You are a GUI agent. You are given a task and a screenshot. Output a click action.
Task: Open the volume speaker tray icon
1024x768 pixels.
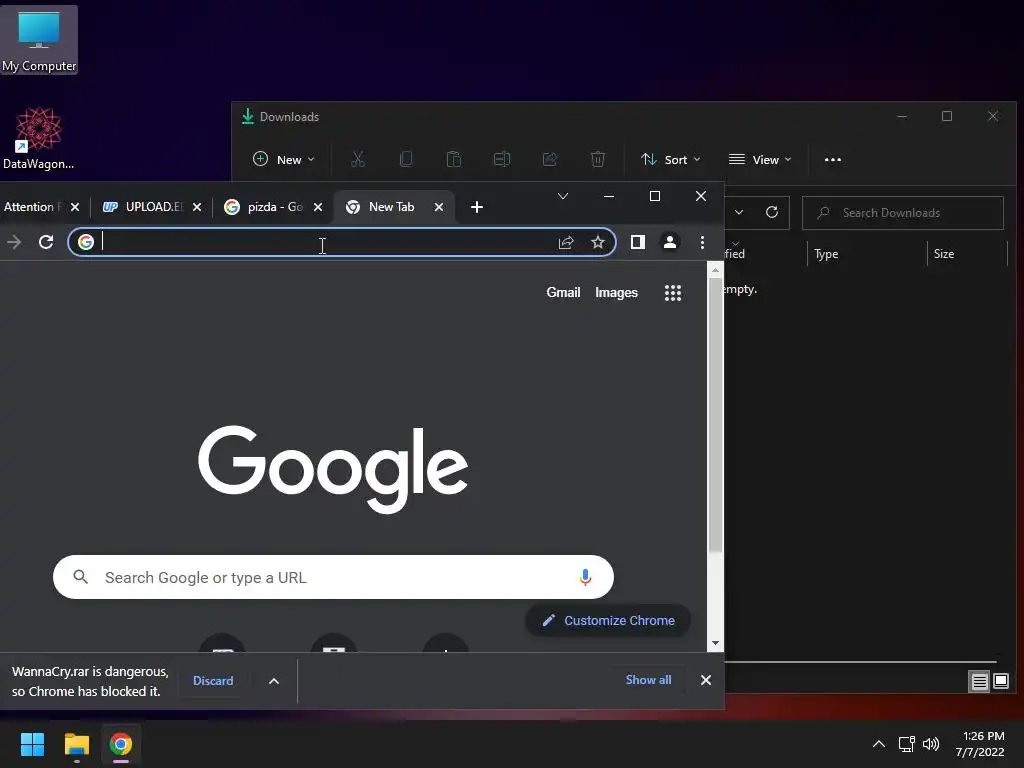931,744
